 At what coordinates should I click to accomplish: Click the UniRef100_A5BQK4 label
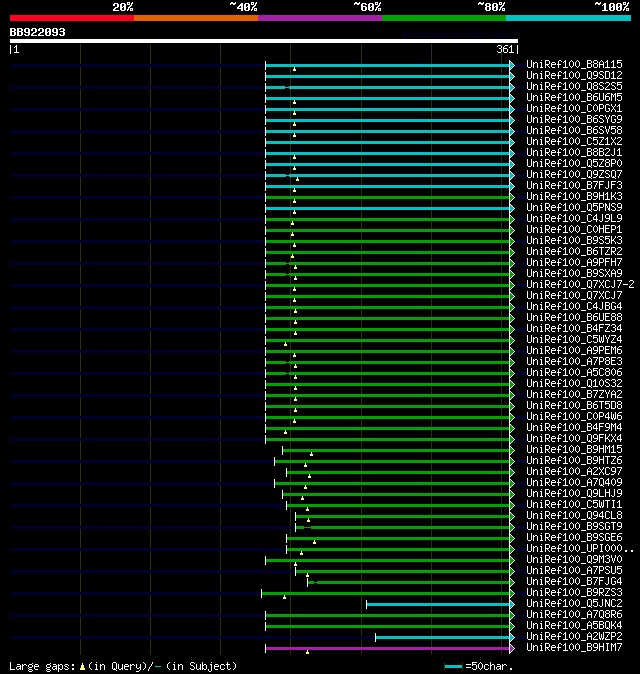pyautogui.click(x=574, y=626)
